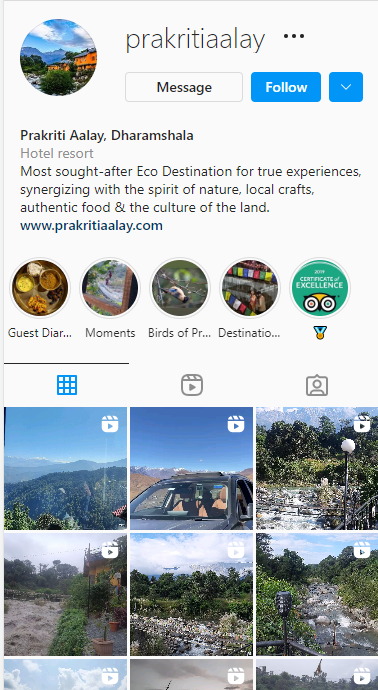Screen dimensions: 378x690
Task: View the Moments story highlight
Action: [110, 288]
